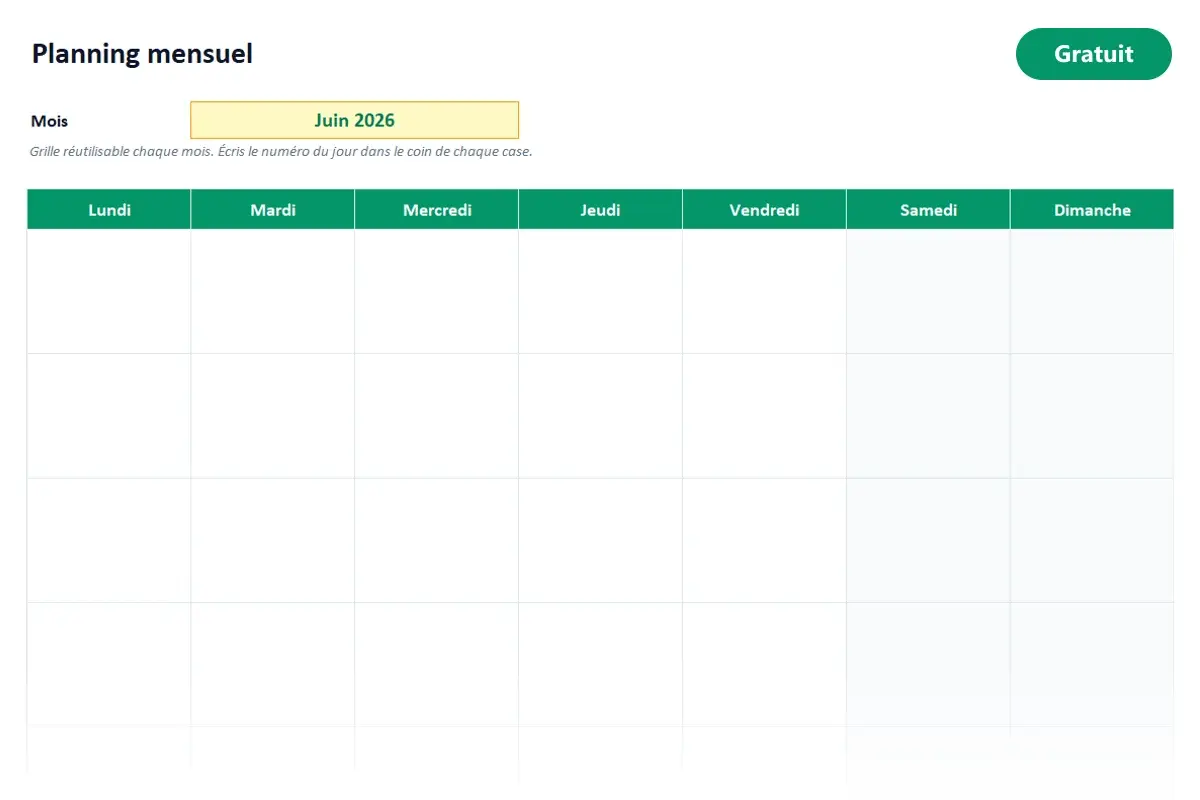The width and height of the screenshot is (1200, 800).
Task: Click the Samedi column header
Action: click(929, 210)
